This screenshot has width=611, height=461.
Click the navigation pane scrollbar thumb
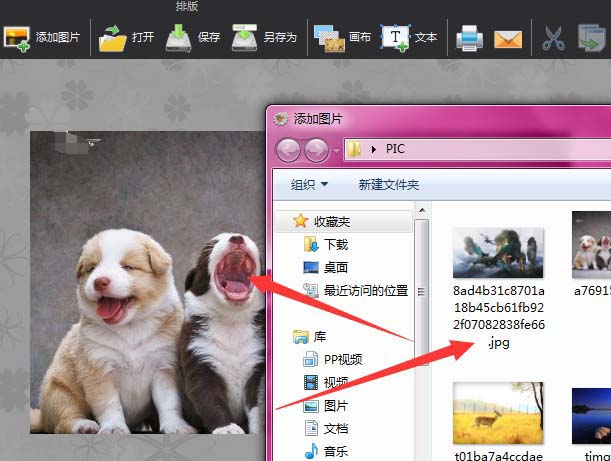coord(422,292)
